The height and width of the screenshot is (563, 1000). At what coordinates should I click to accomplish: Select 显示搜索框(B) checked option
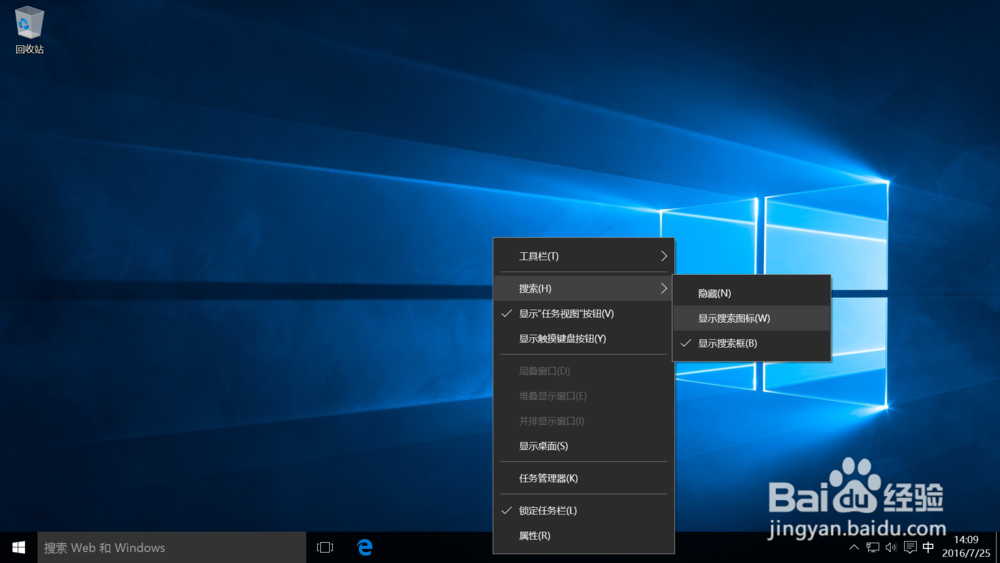click(x=751, y=343)
